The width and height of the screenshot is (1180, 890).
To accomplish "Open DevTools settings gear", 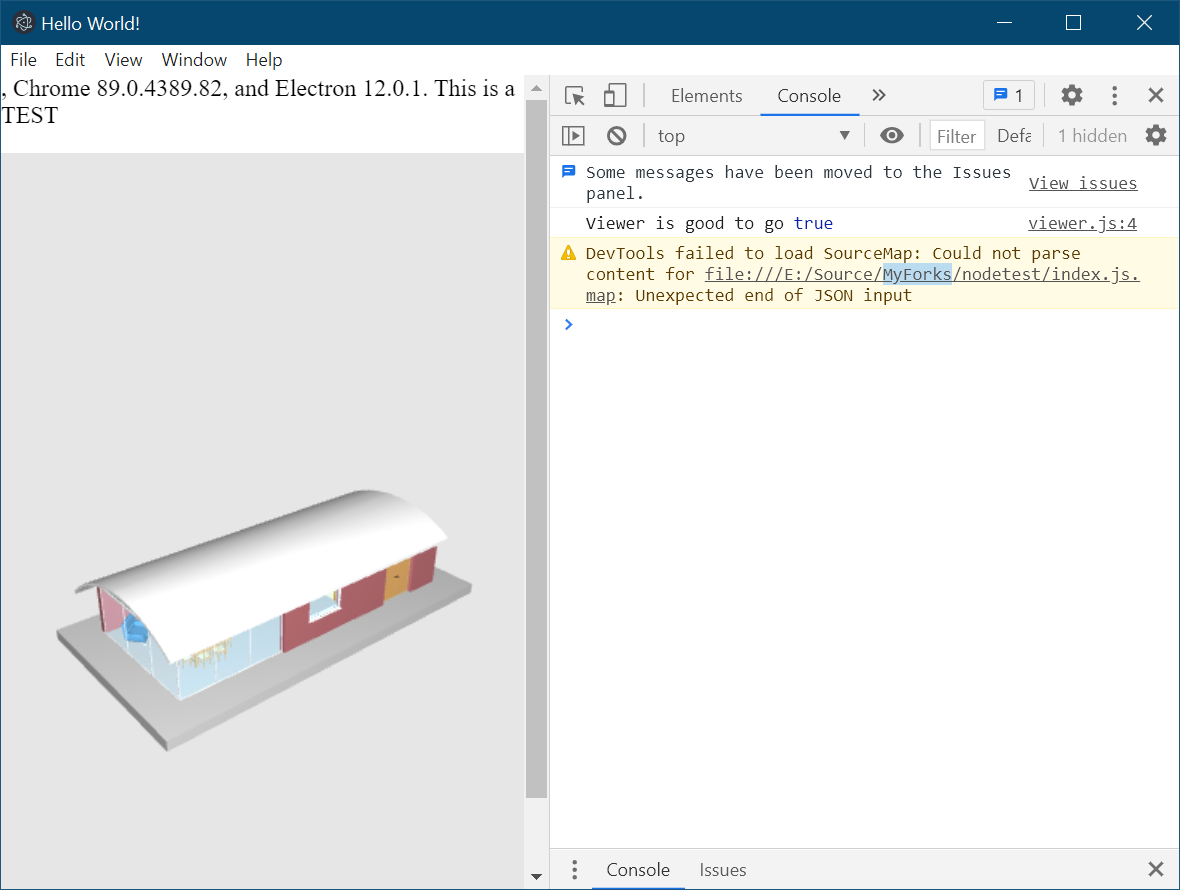I will [x=1071, y=95].
